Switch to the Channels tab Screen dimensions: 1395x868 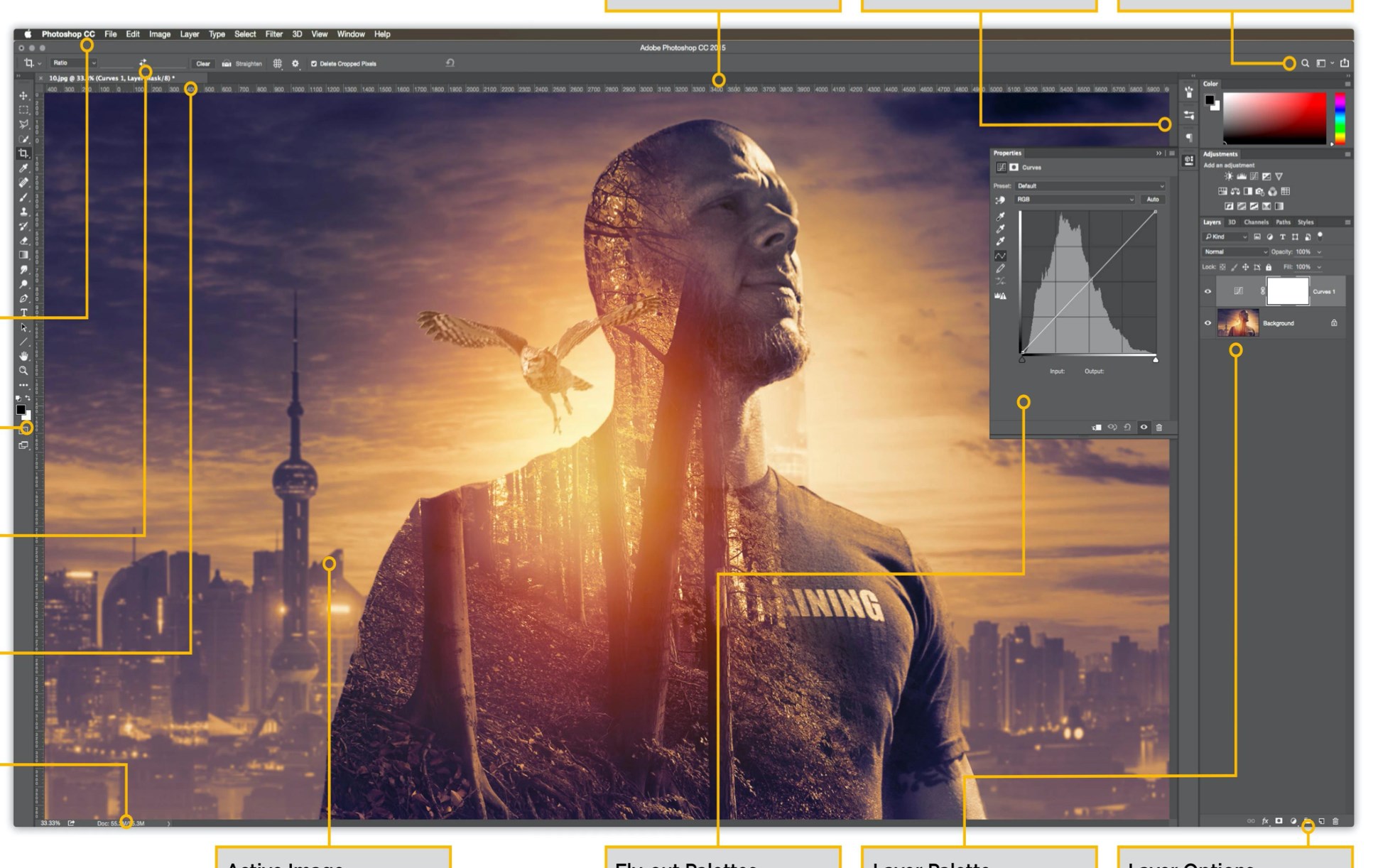tap(1256, 222)
